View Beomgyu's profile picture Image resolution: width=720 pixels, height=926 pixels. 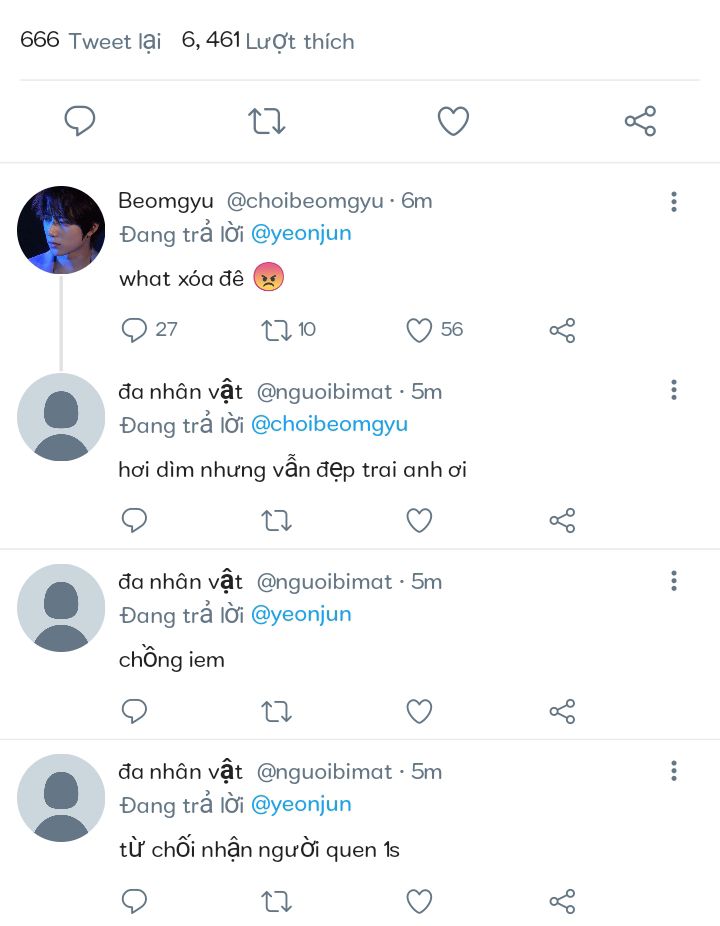pyautogui.click(x=61, y=230)
